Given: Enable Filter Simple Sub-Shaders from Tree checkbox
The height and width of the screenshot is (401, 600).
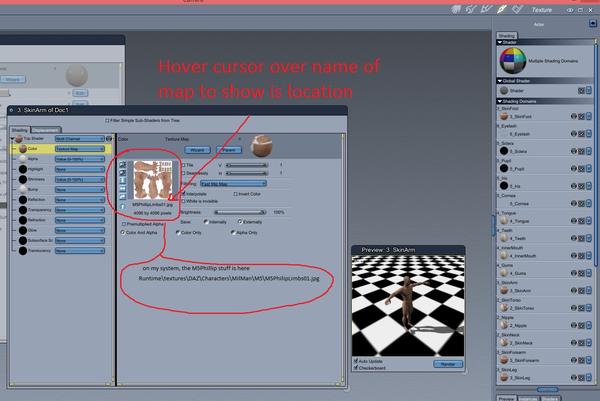Looking at the screenshot, I should (x=107, y=121).
